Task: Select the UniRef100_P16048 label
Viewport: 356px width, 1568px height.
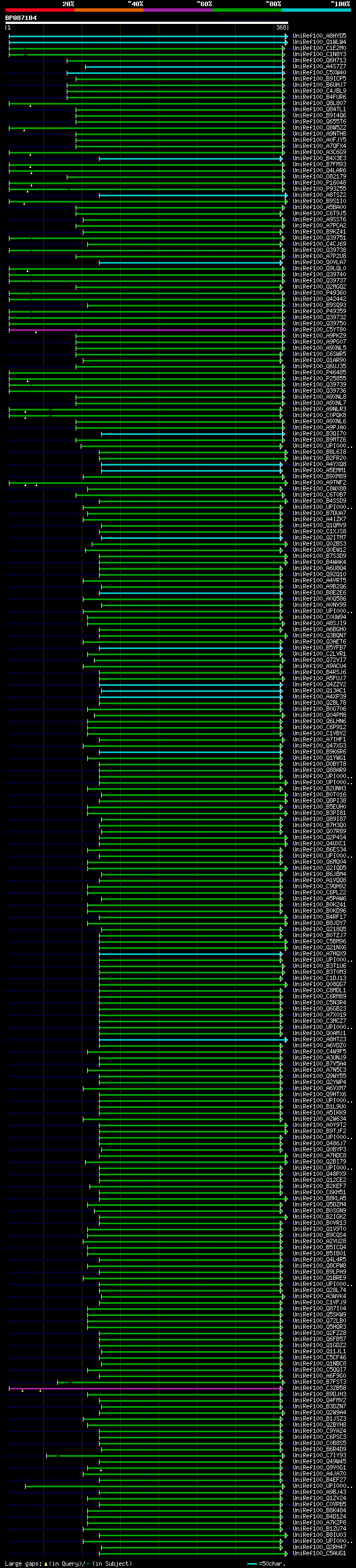Action: coord(319,182)
